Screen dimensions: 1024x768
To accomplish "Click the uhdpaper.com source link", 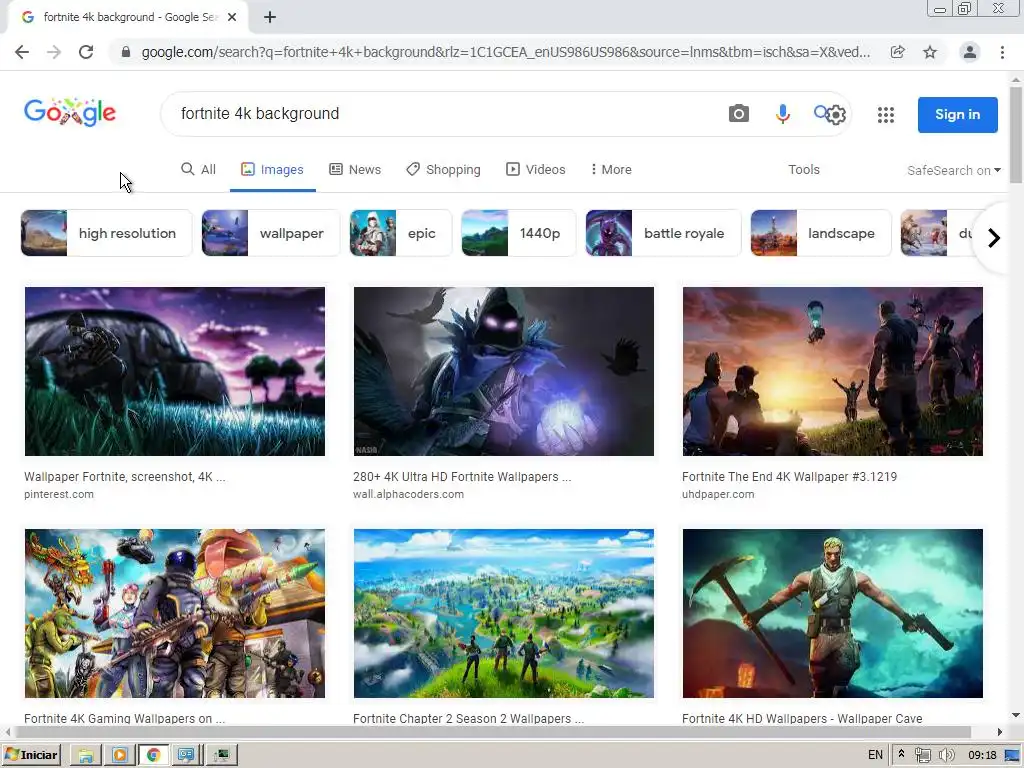I will click(x=718, y=494).
